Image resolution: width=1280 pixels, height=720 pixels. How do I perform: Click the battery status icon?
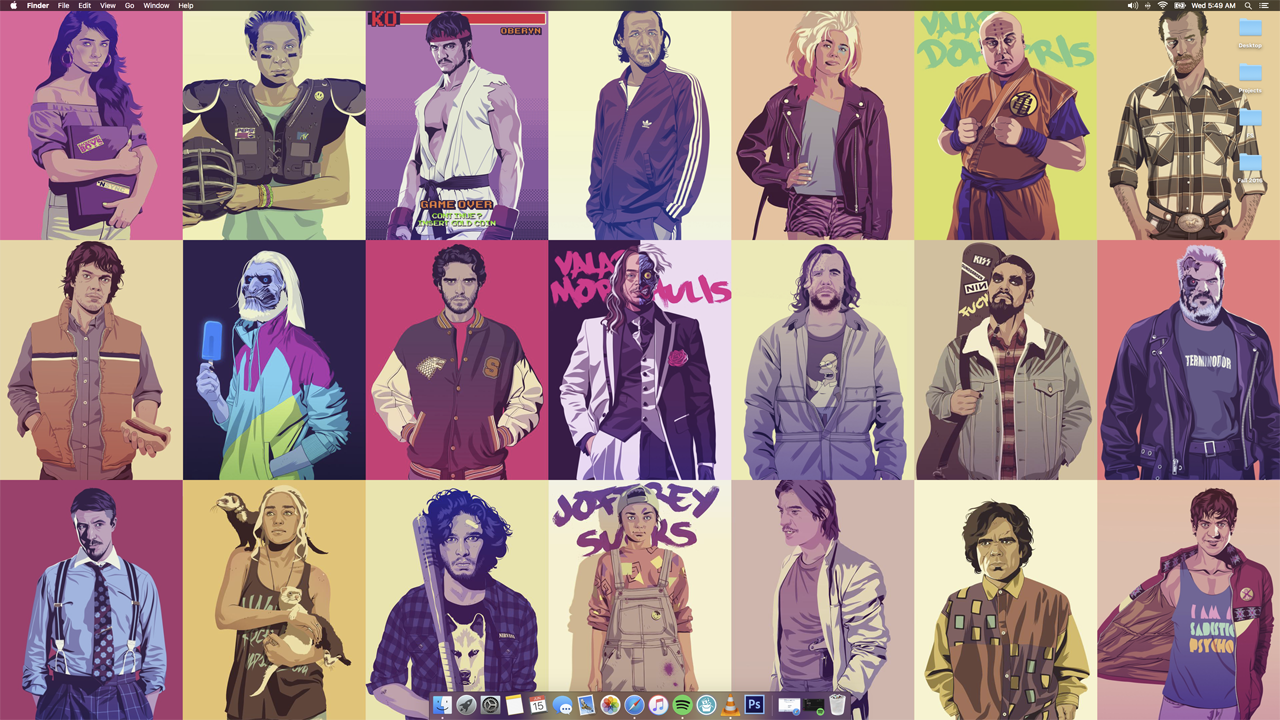click(x=1179, y=5)
